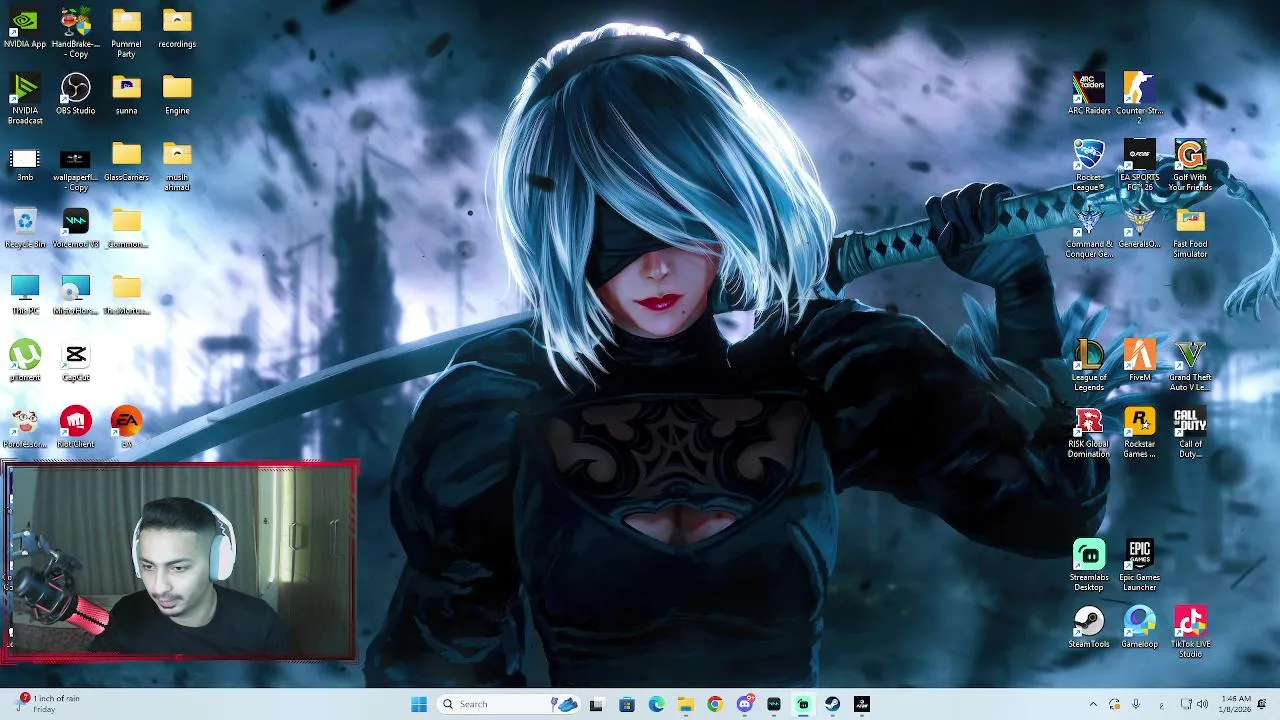Select the GlassCarriers folder

point(126,162)
